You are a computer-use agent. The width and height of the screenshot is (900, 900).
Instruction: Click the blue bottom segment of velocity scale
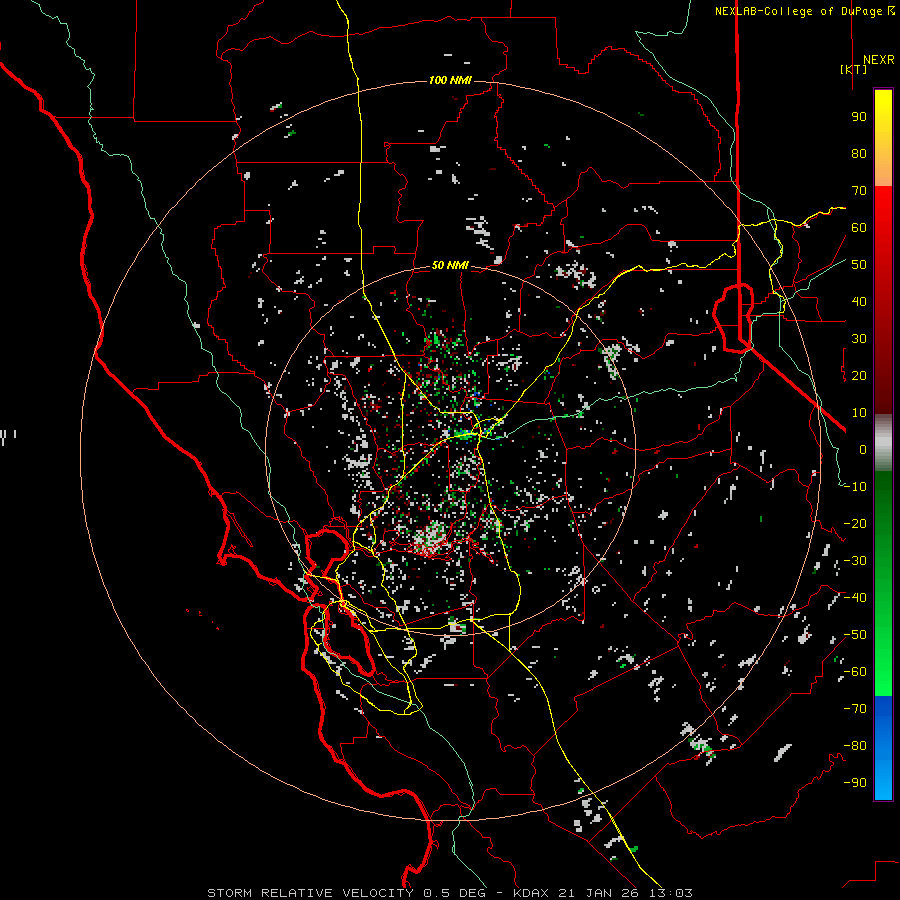883,747
